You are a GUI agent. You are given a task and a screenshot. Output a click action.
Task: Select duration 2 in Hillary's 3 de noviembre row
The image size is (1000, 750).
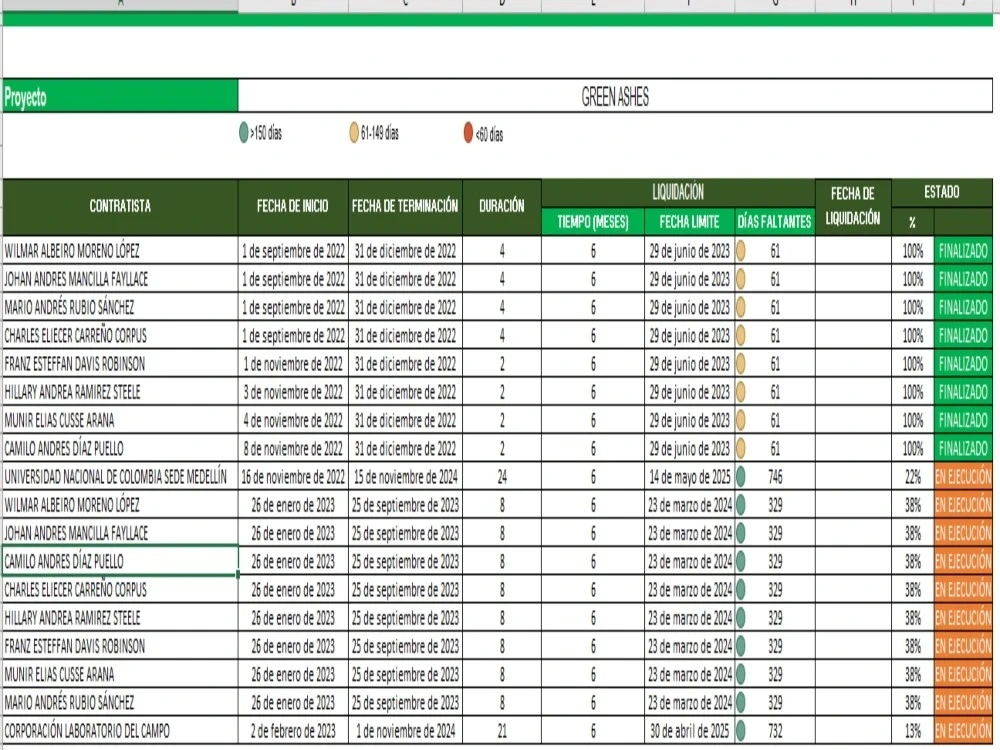point(502,392)
